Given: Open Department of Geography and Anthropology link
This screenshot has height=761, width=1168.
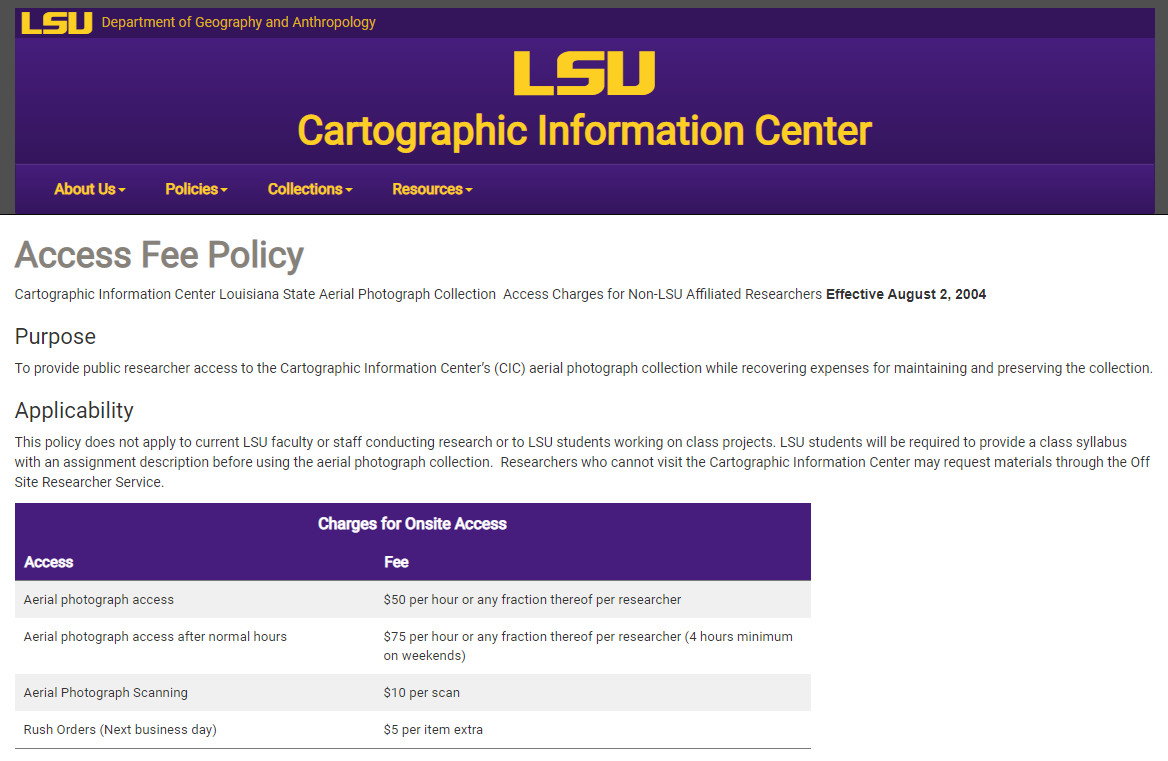Looking at the screenshot, I should pyautogui.click(x=238, y=22).
